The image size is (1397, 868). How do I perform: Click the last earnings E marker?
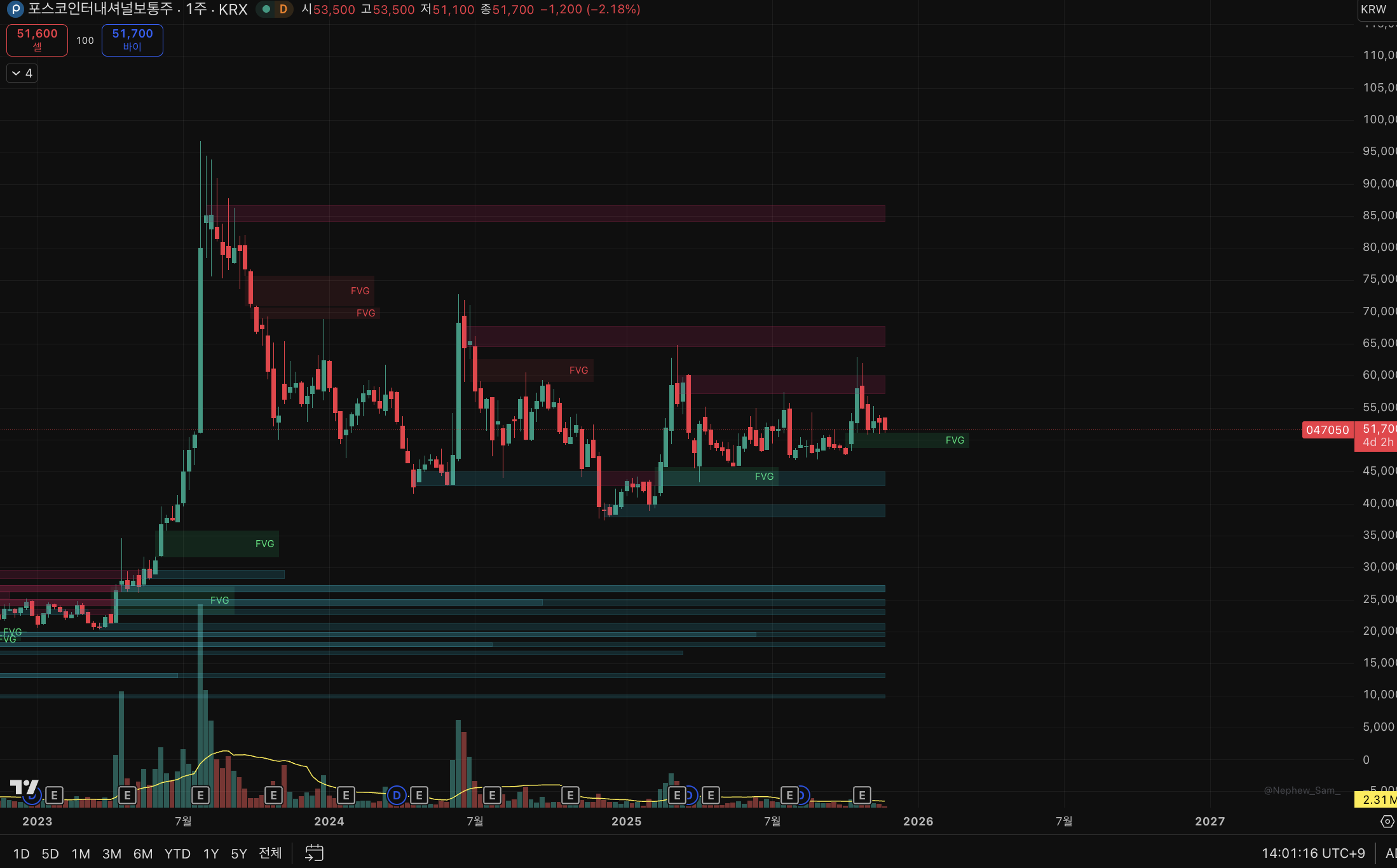(862, 795)
